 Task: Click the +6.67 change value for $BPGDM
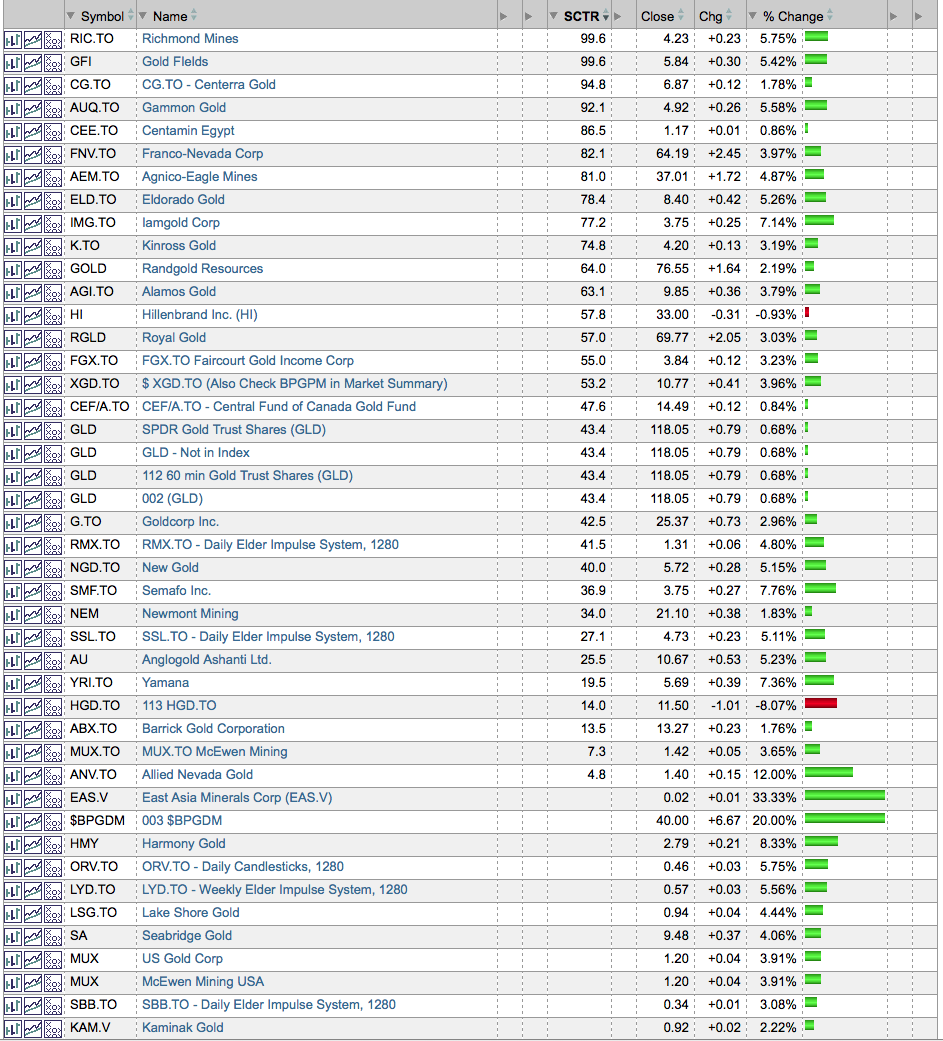(724, 821)
